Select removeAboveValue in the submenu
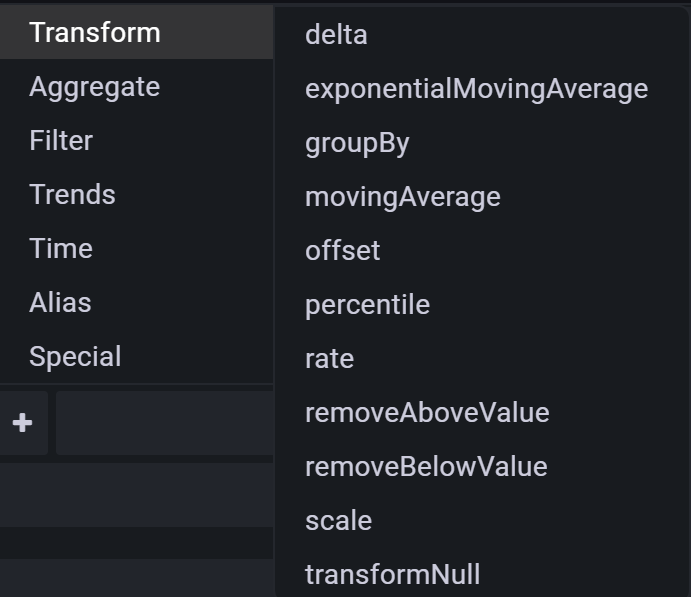The image size is (691, 597). 427,412
